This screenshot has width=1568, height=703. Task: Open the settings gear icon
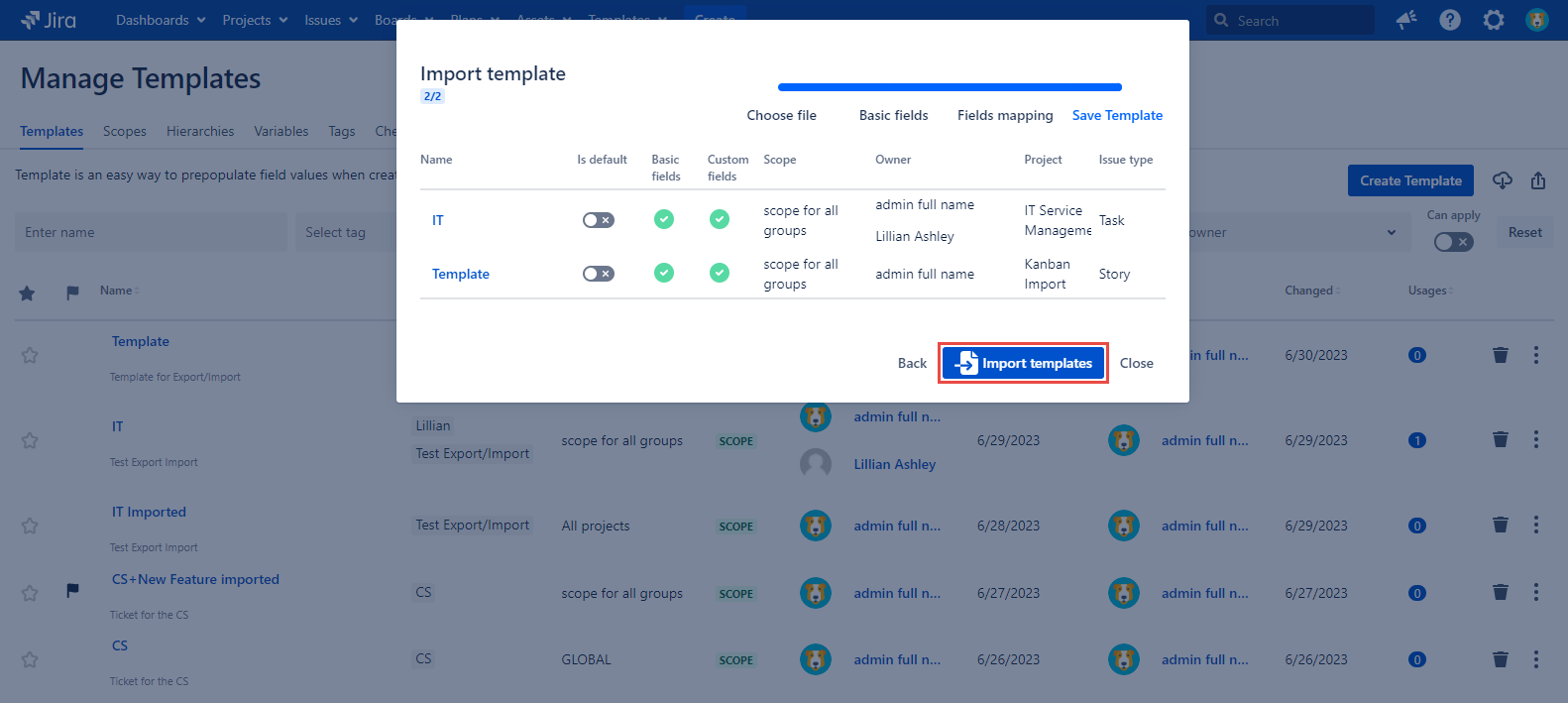1494,20
